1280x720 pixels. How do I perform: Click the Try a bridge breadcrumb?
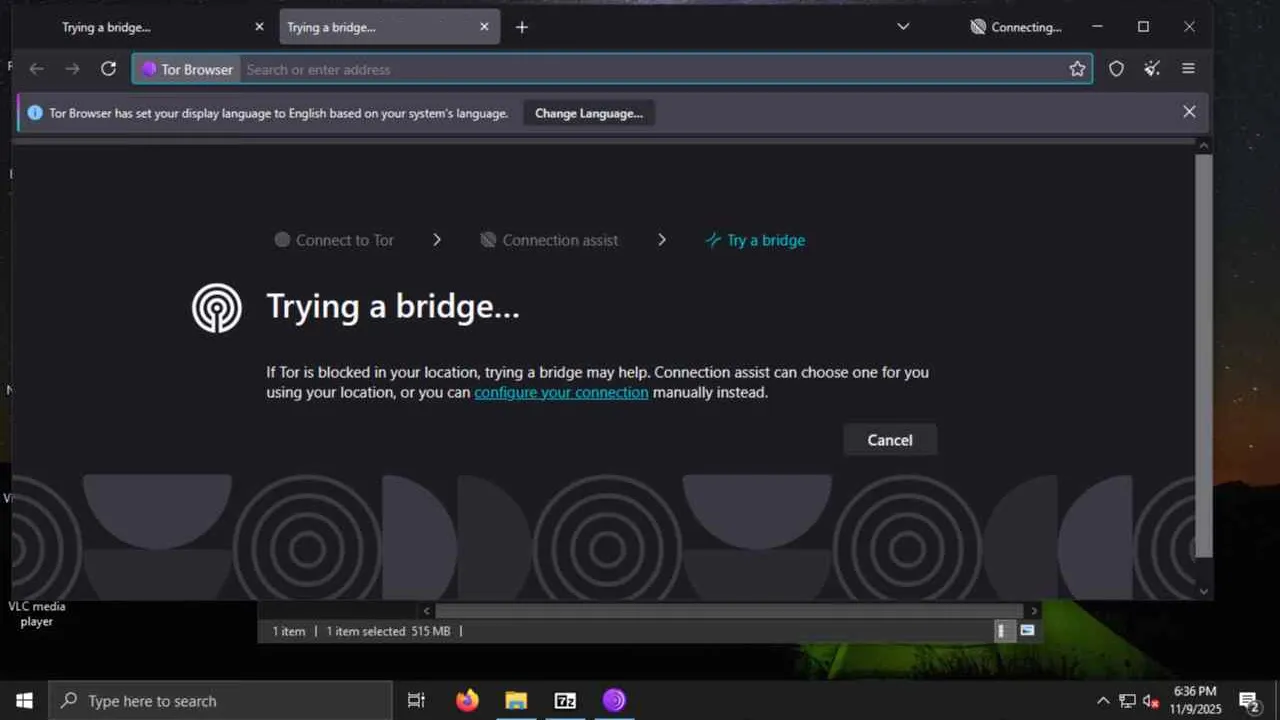tap(755, 240)
